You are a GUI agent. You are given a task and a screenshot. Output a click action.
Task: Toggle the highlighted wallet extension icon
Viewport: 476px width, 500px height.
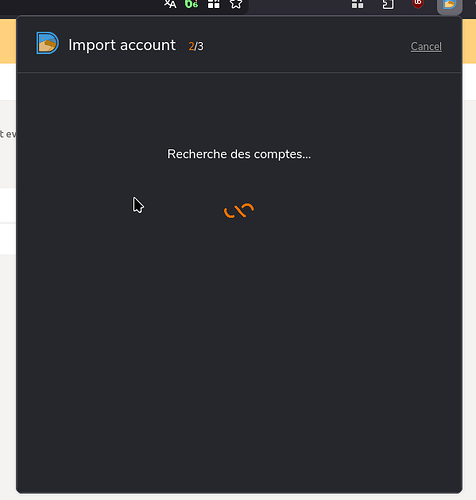click(449, 5)
